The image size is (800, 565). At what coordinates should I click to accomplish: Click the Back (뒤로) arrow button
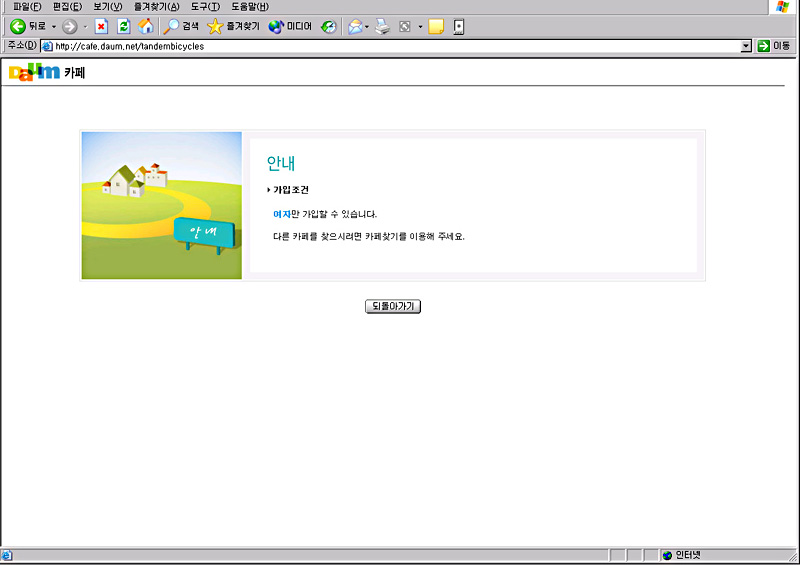(x=18, y=27)
